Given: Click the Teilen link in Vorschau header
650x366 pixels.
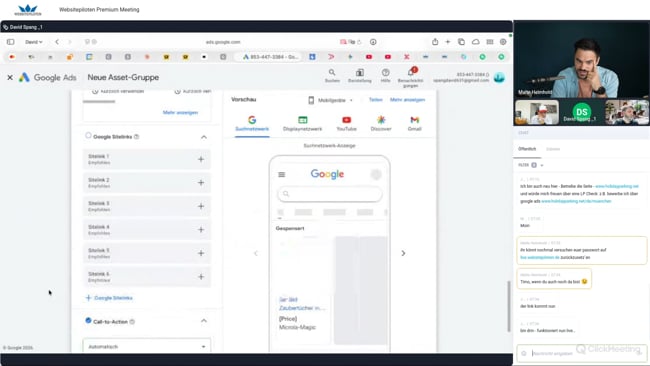Looking at the screenshot, I should [x=376, y=100].
